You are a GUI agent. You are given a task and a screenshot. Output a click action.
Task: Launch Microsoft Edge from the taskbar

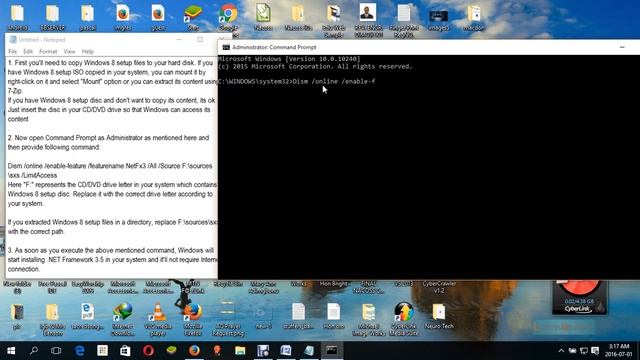pos(80,351)
